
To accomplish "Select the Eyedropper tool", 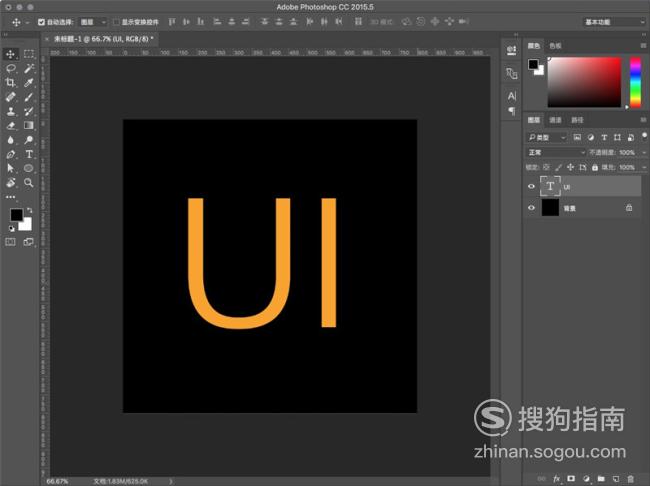I will pyautogui.click(x=29, y=83).
